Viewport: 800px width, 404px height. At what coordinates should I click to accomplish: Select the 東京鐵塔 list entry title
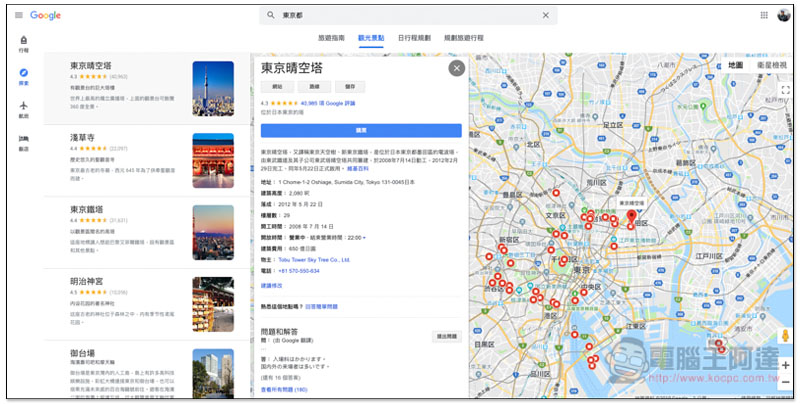click(x=87, y=210)
